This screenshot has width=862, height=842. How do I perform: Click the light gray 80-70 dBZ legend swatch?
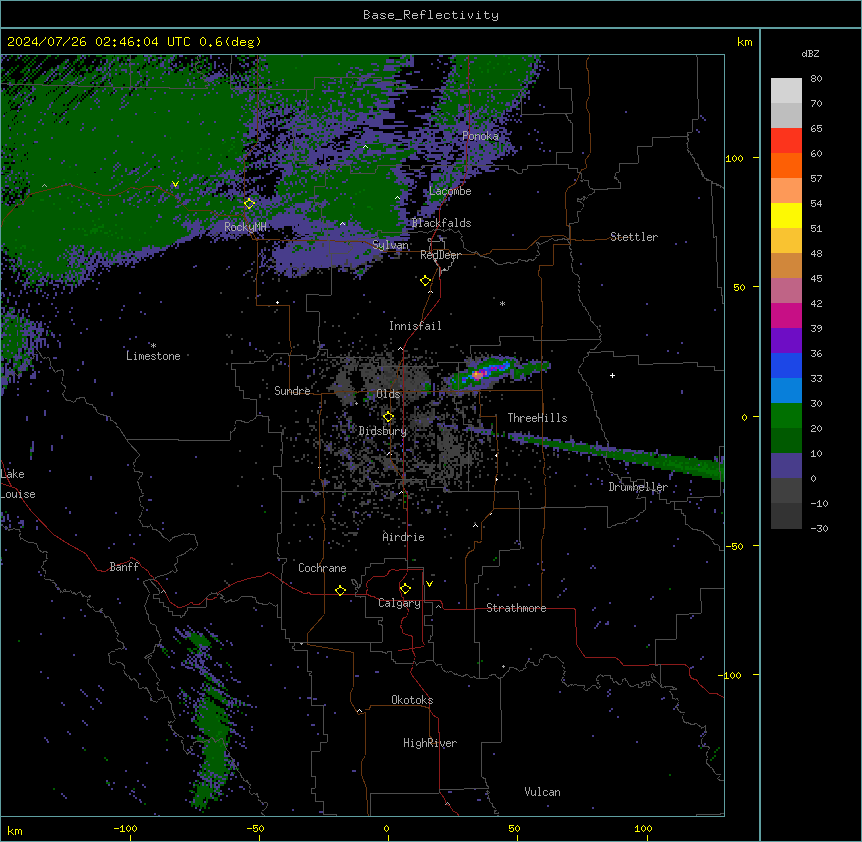coord(786,91)
